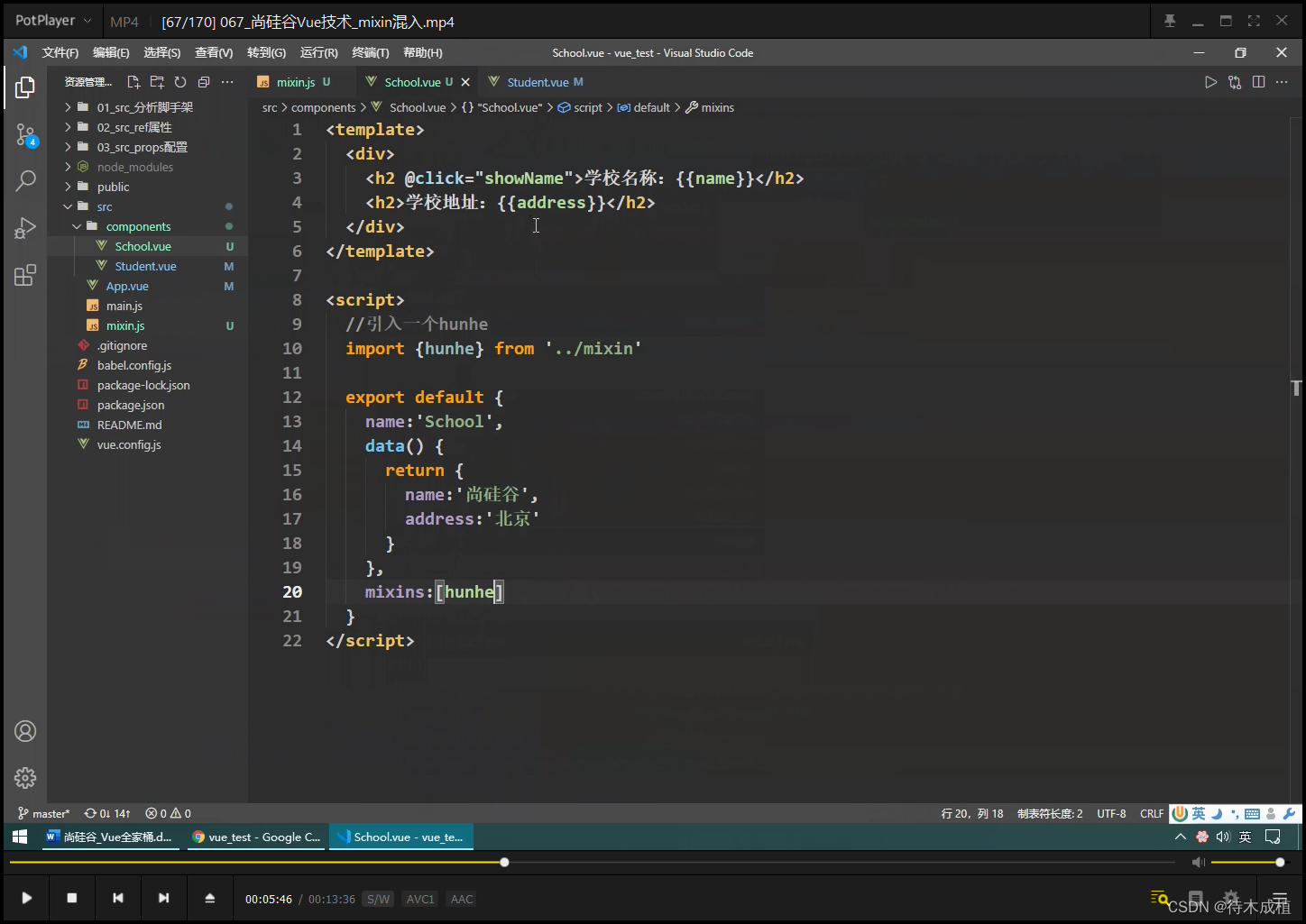Toggle the S/W decoder indicator
The height and width of the screenshot is (924, 1306).
click(379, 899)
